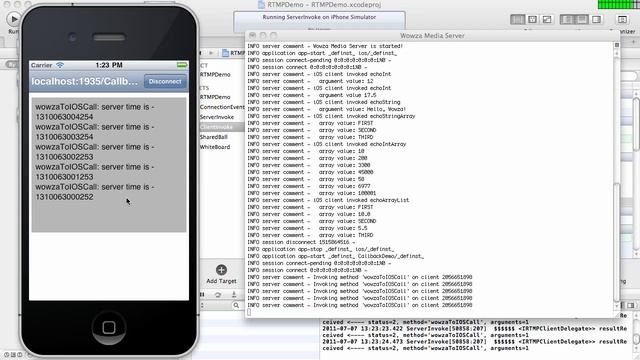
Task: Select RTMPDemo under the PROJECT section
Action: point(215,75)
